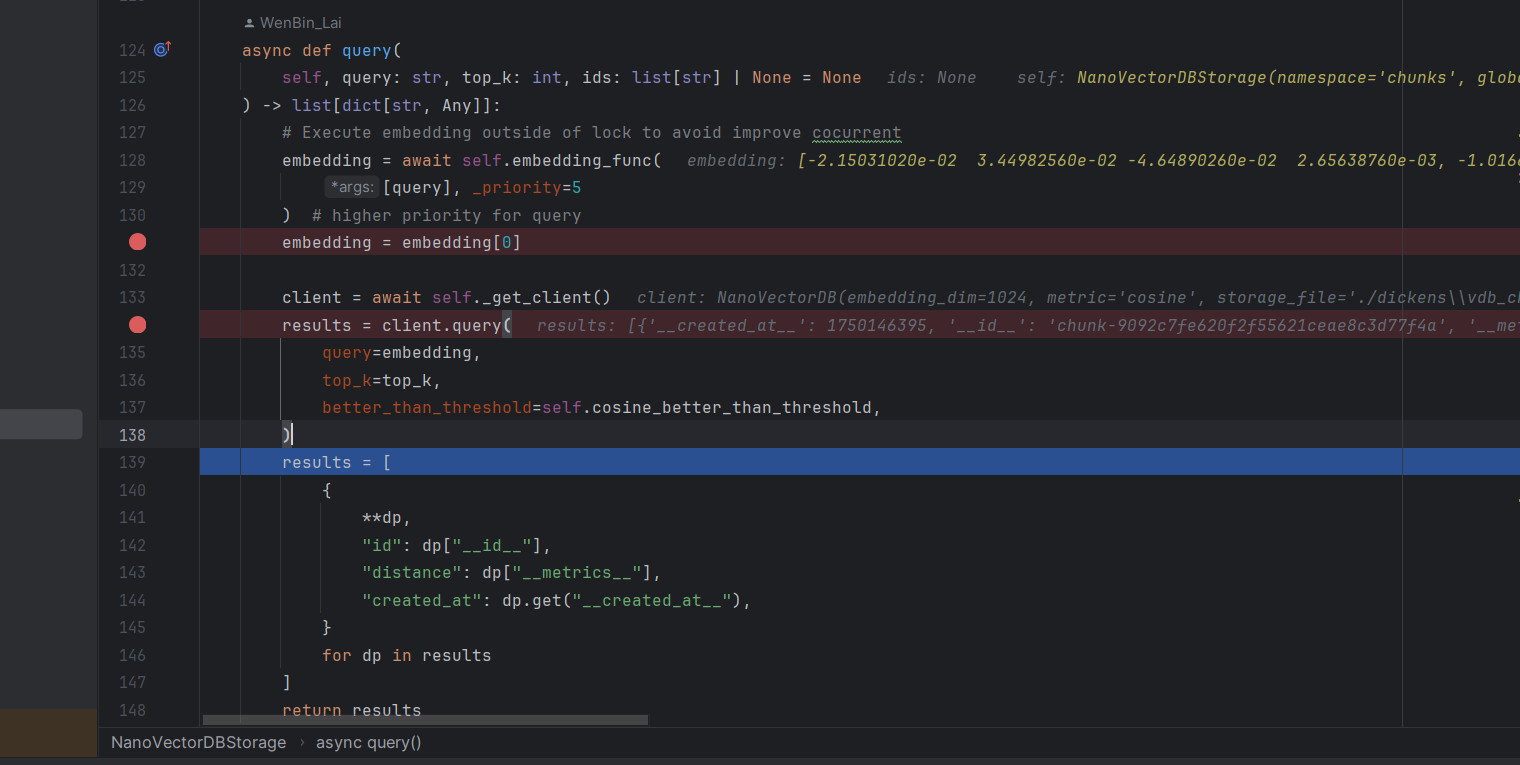
Task: Click the 'return results' statement
Action: (x=352, y=710)
